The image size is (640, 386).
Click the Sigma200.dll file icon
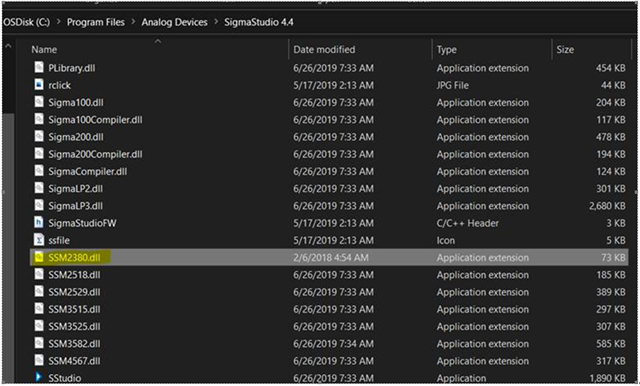click(x=39, y=136)
